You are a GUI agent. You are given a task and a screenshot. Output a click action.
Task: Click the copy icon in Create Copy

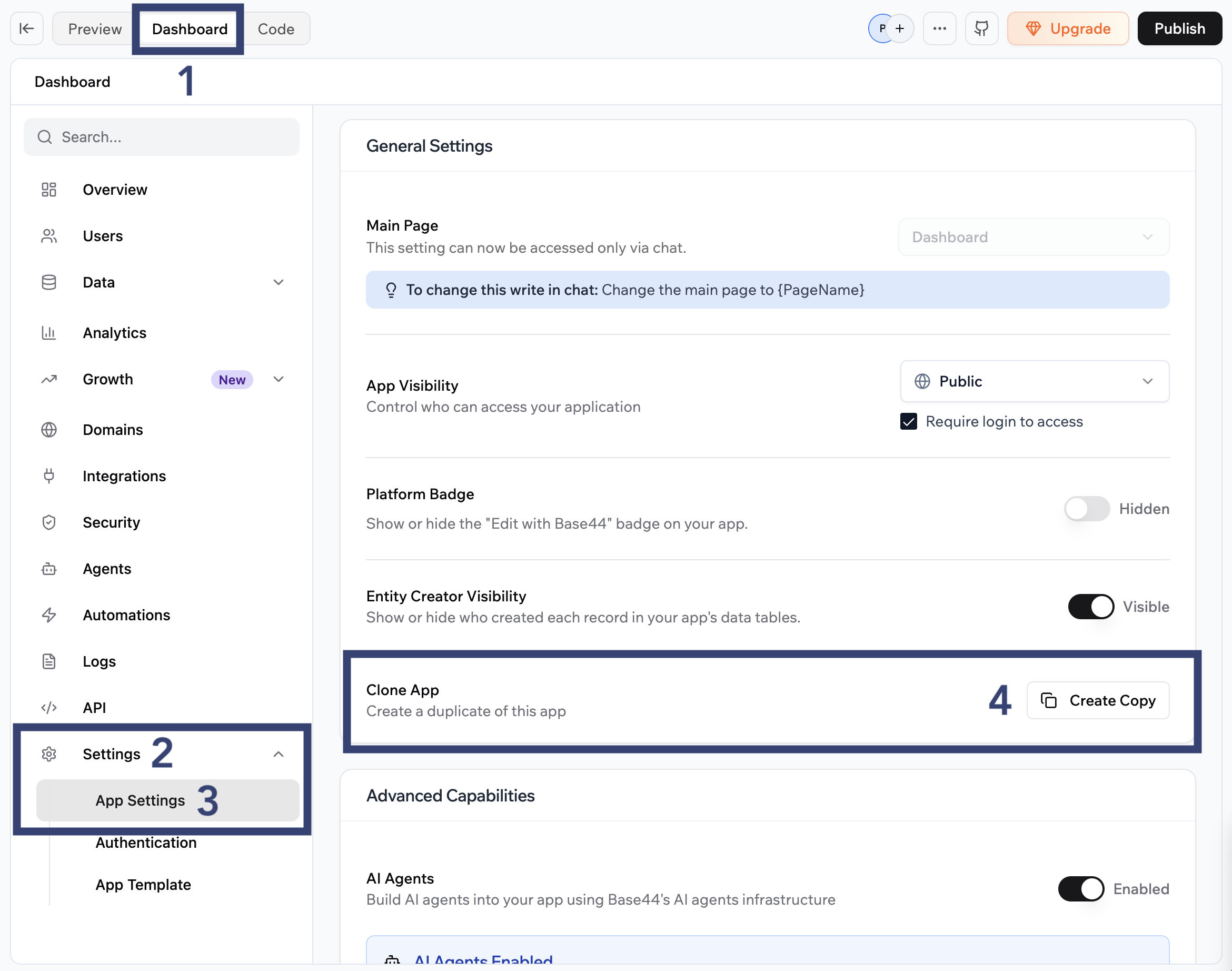1048,700
